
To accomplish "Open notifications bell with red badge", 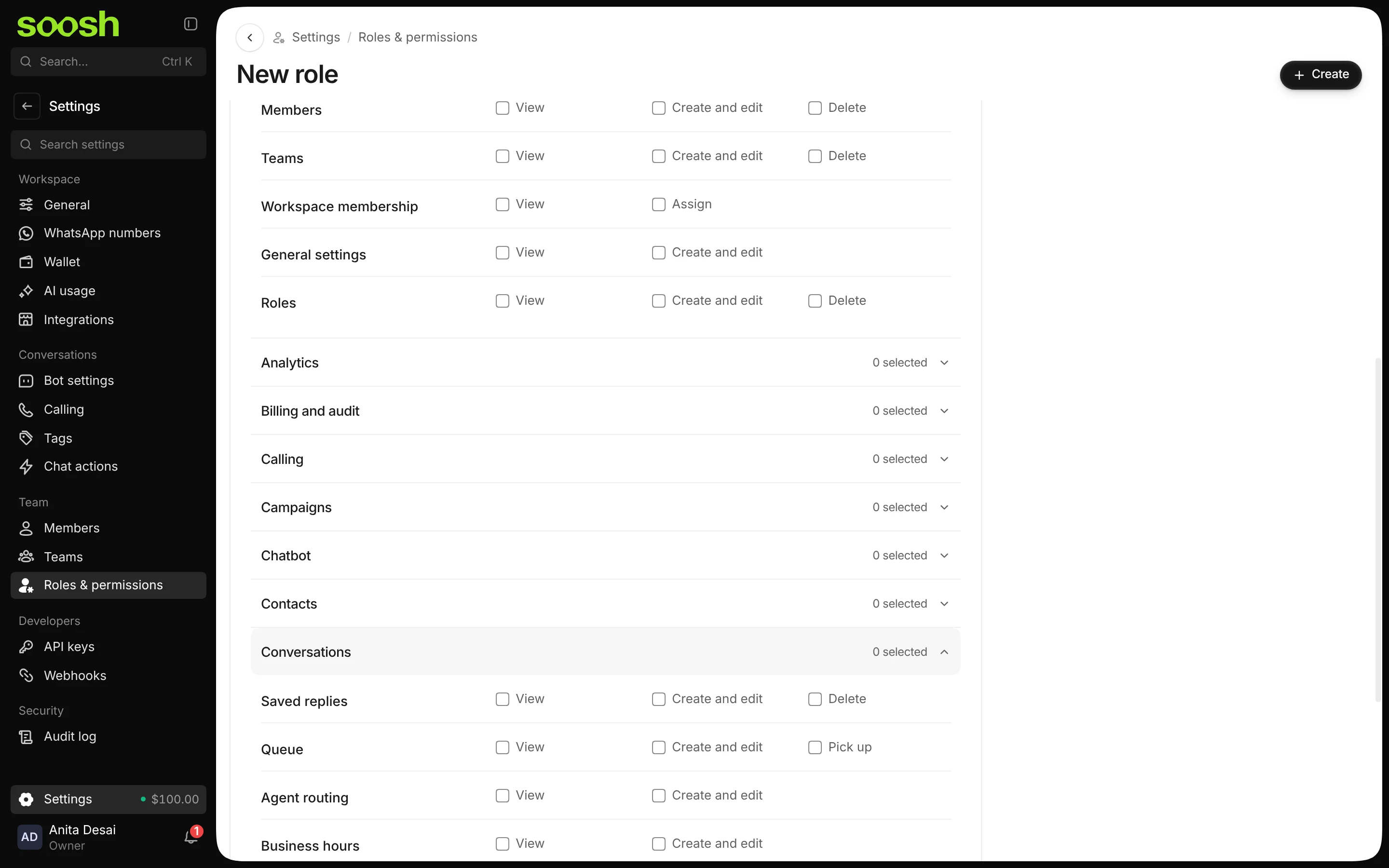I will tap(191, 837).
